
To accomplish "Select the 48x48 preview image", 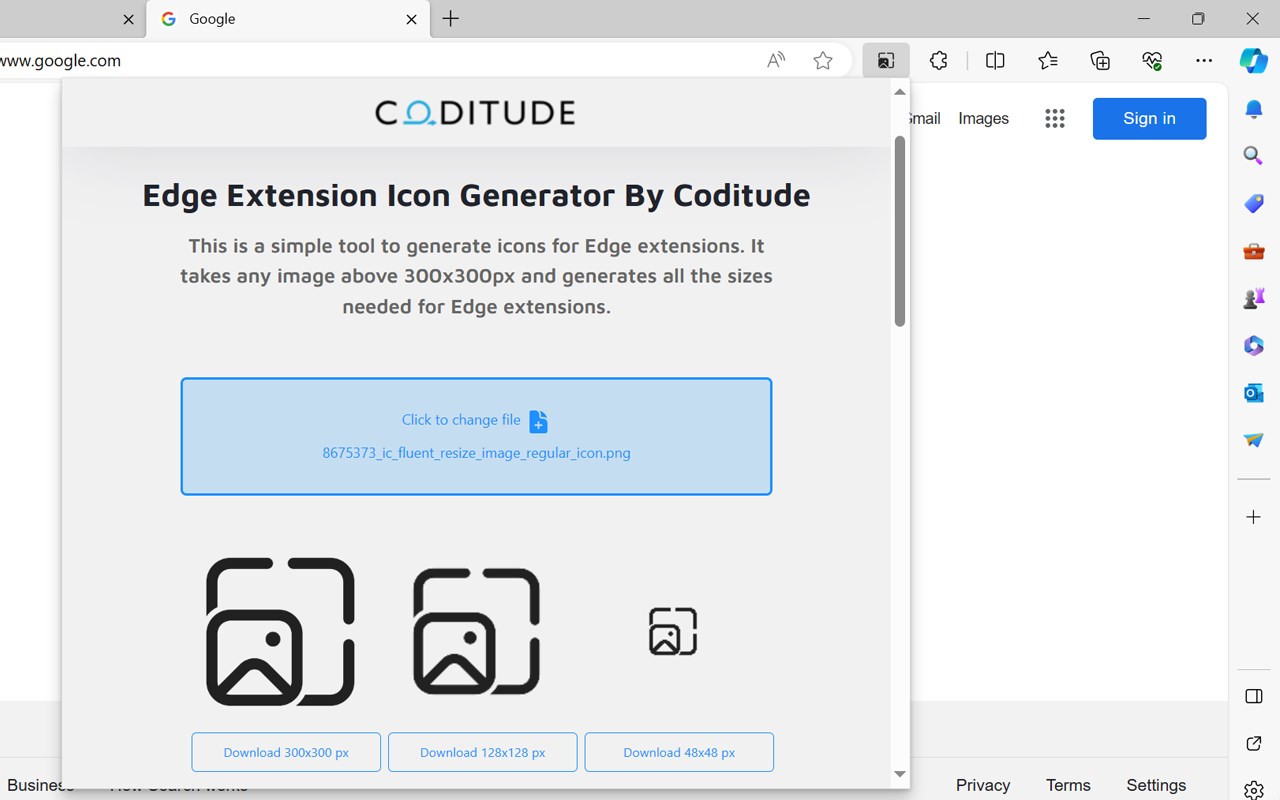I will 673,631.
